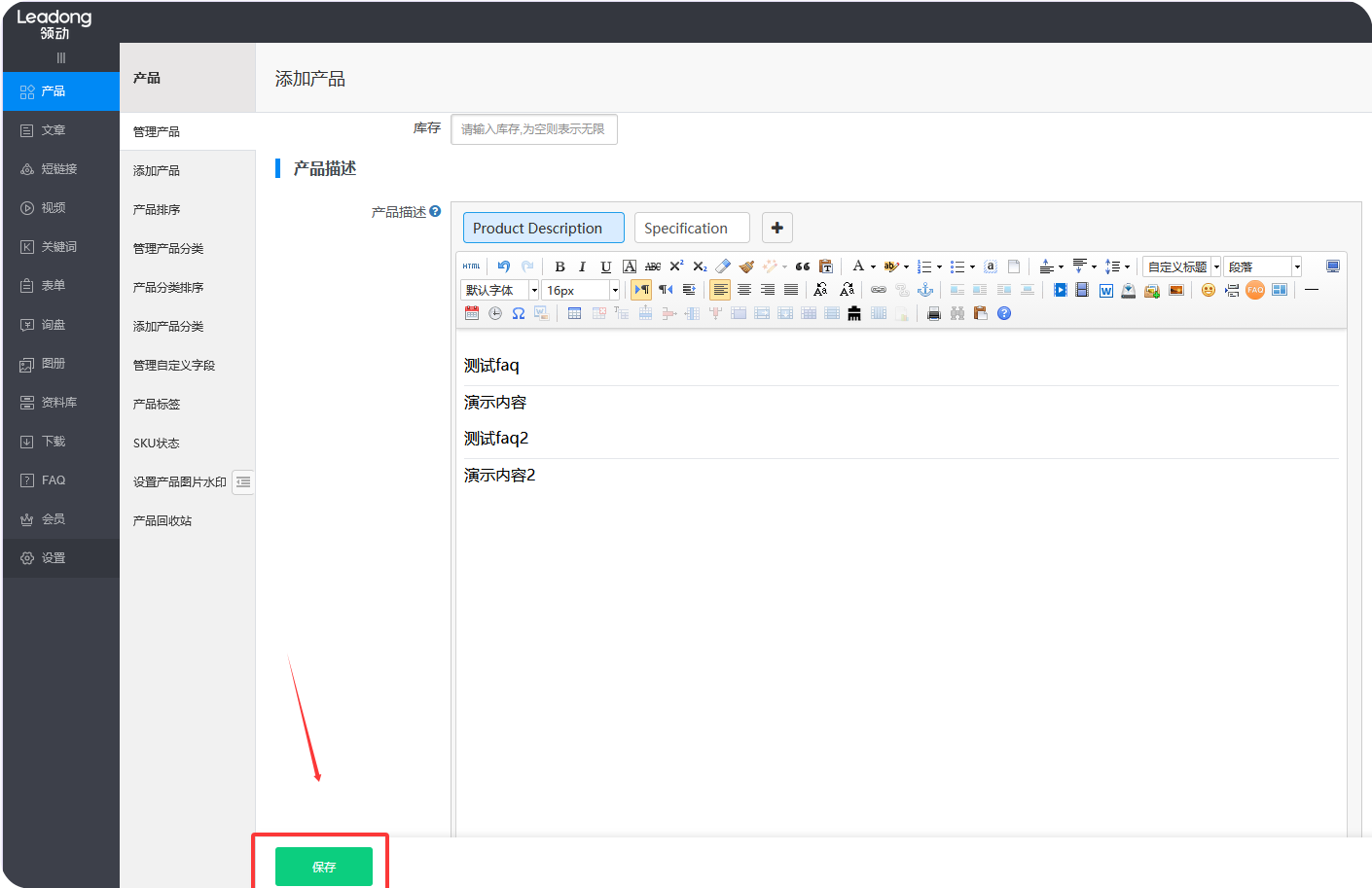Screen dimensions: 1372x888
Task: Open the 默认字体 font family dropdown
Action: pos(500,290)
